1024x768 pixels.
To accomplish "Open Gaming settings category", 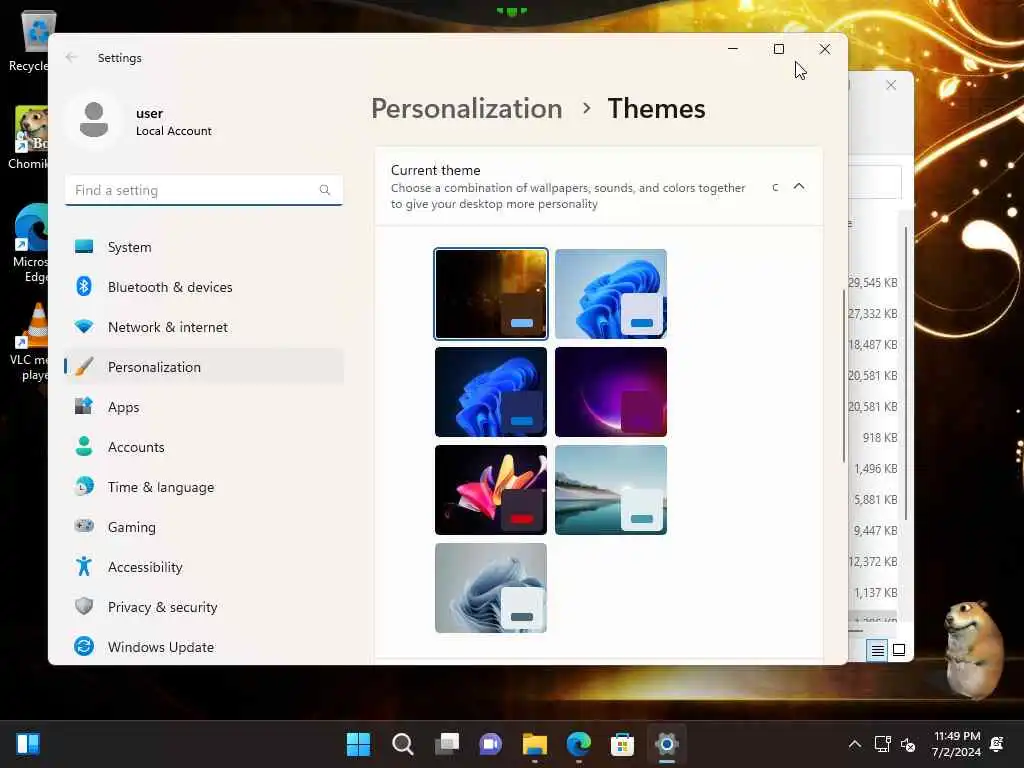I will pyautogui.click(x=204, y=526).
